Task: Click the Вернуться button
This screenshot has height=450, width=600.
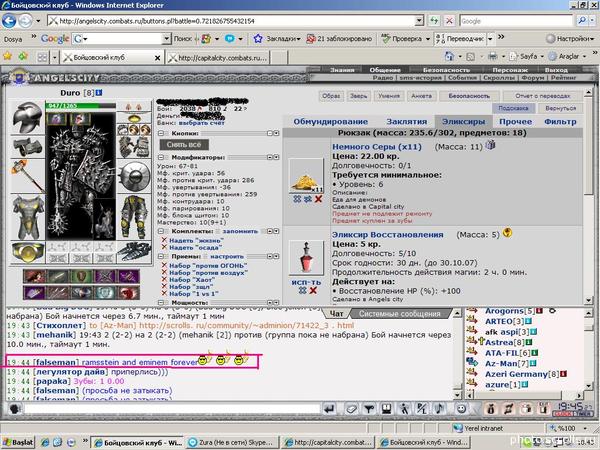Action: tap(561, 108)
